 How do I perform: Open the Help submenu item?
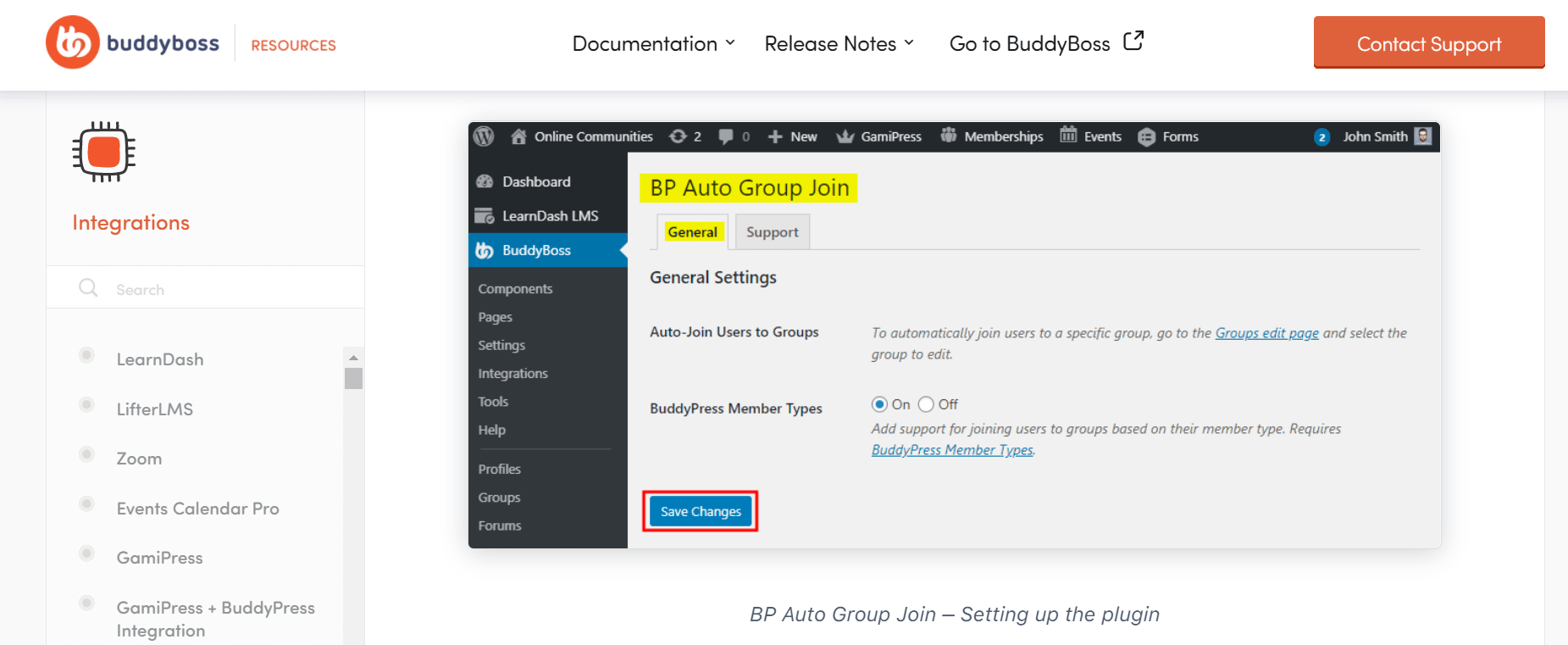point(491,430)
